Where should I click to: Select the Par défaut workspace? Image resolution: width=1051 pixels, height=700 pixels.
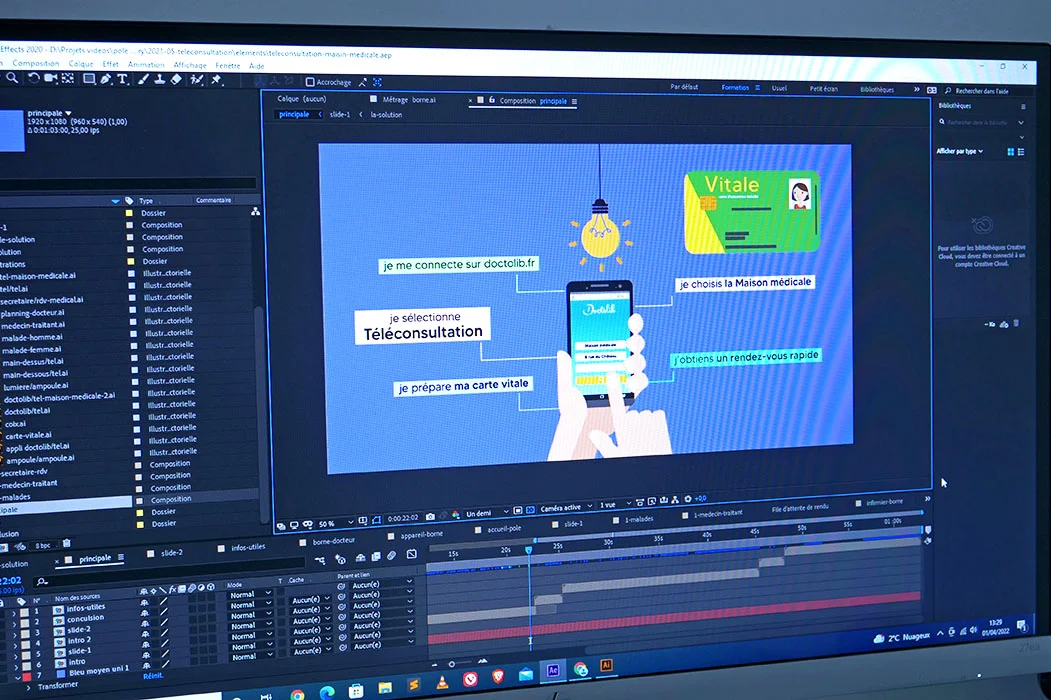coord(684,86)
